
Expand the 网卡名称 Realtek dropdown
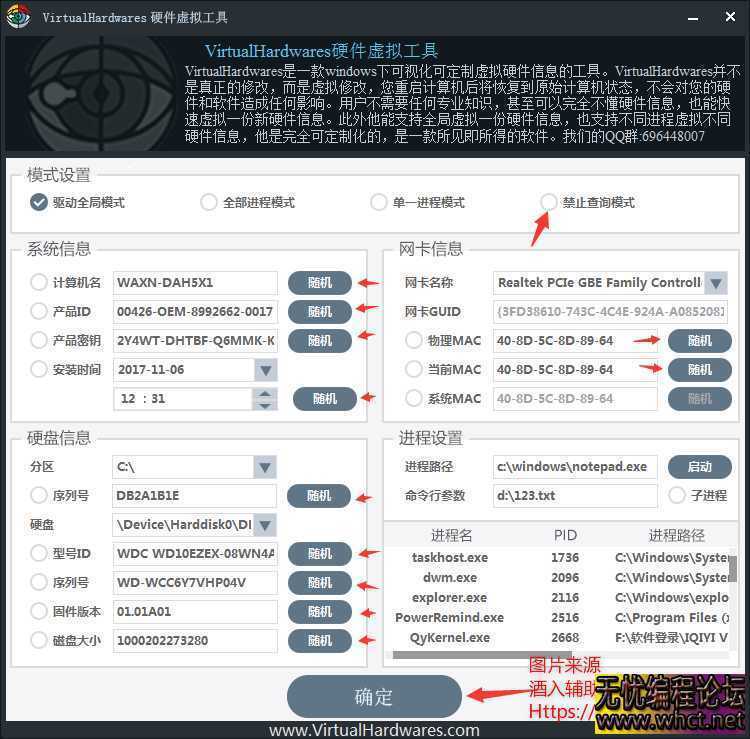pyautogui.click(x=716, y=283)
